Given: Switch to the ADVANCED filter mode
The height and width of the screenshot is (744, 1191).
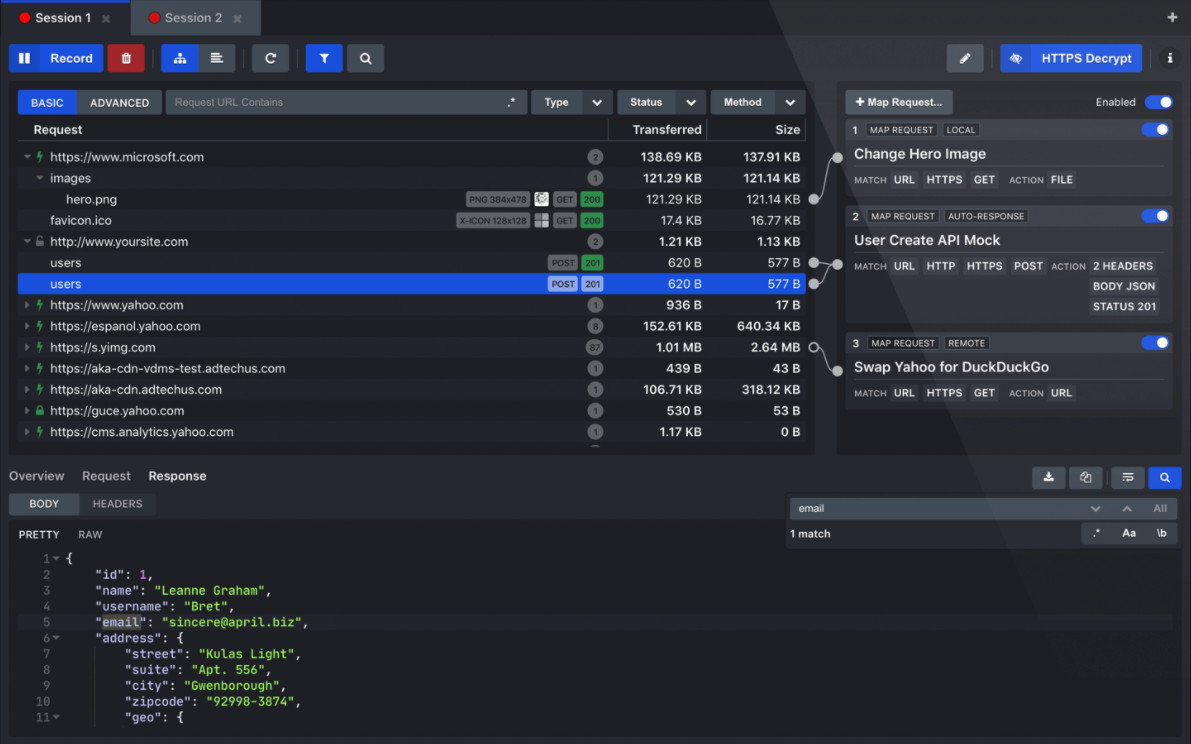Looking at the screenshot, I should 119,102.
